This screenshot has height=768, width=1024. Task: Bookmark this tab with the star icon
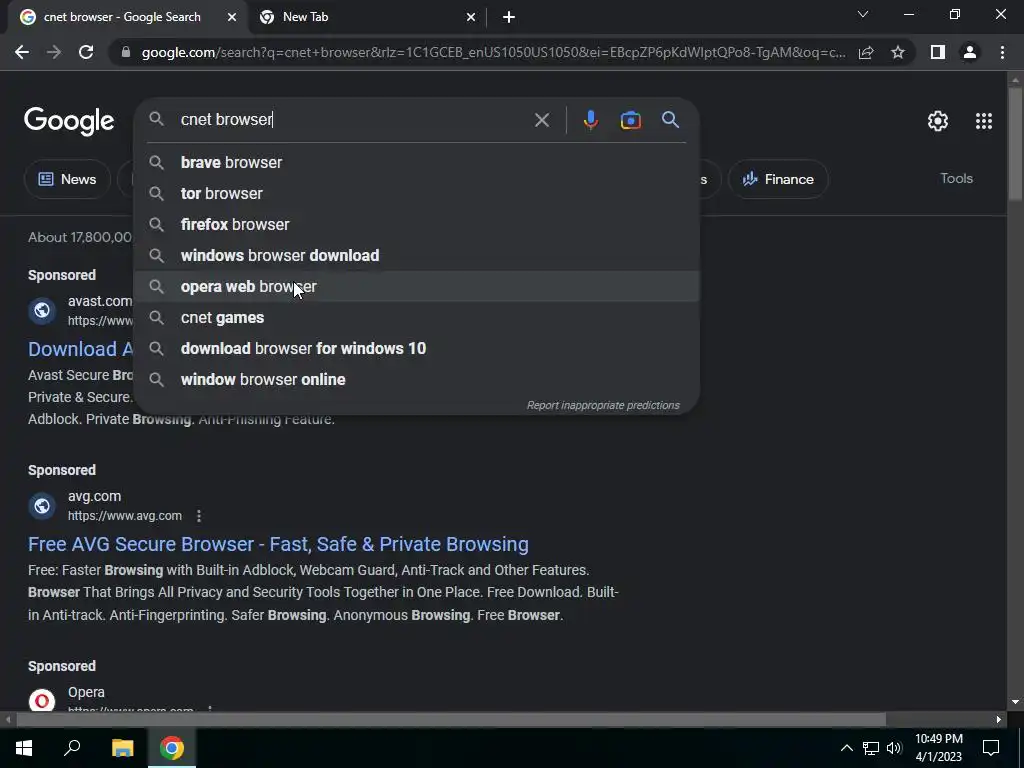(898, 52)
